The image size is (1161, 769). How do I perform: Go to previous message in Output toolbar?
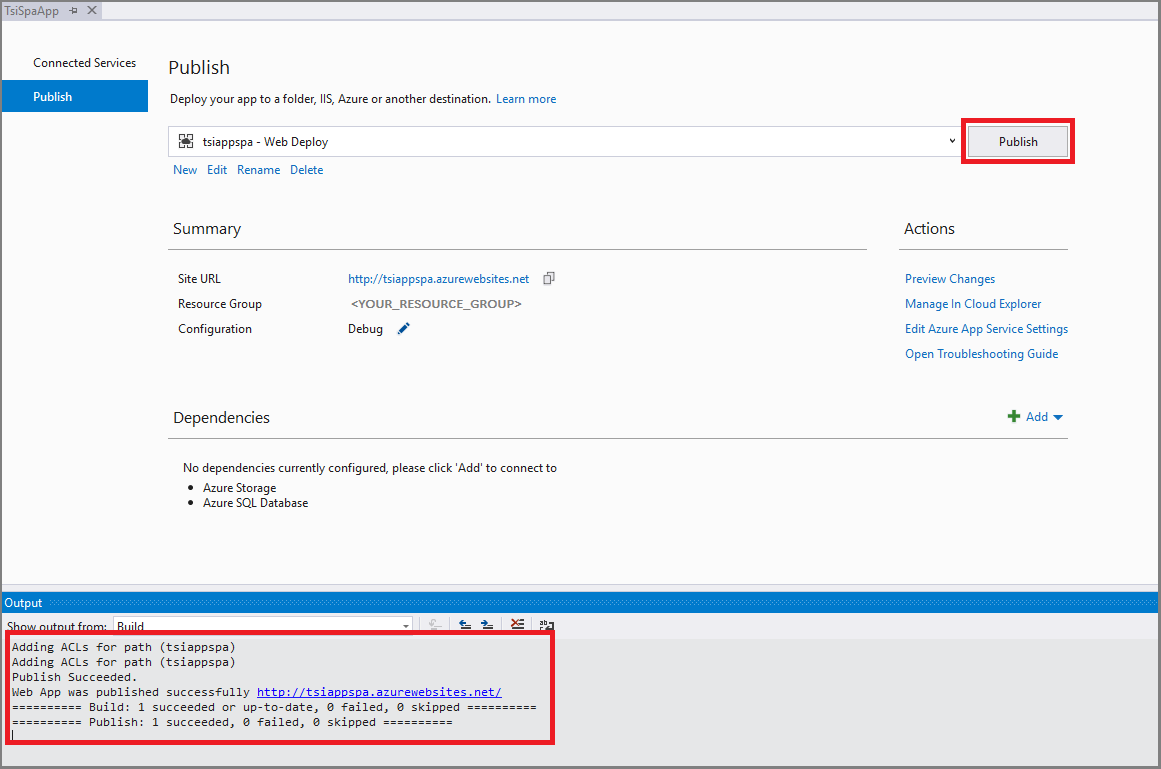point(465,625)
